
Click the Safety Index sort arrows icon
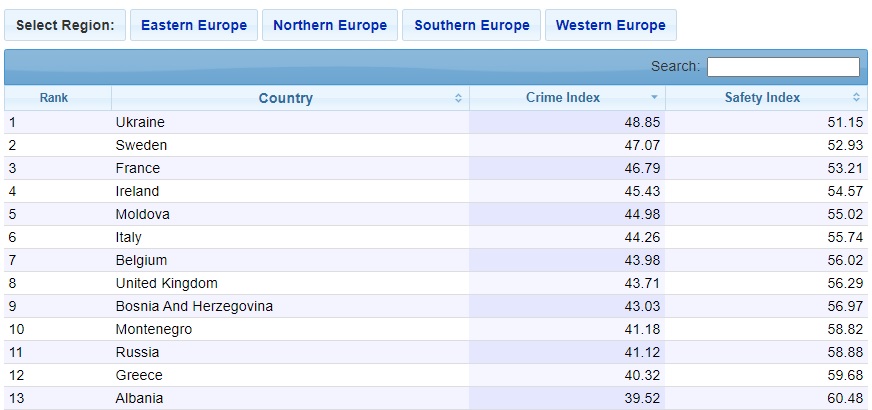856,98
